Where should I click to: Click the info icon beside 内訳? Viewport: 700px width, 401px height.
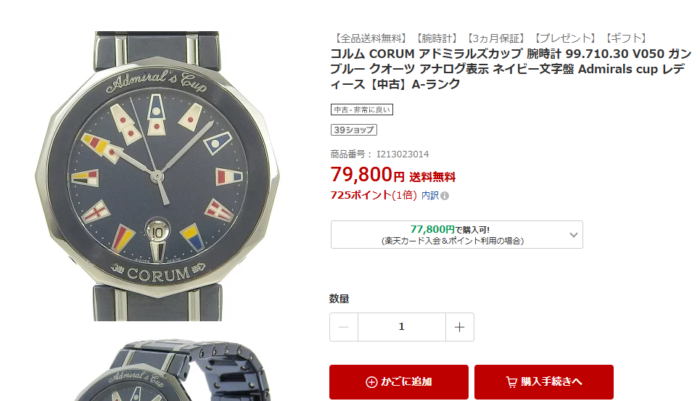(x=445, y=196)
